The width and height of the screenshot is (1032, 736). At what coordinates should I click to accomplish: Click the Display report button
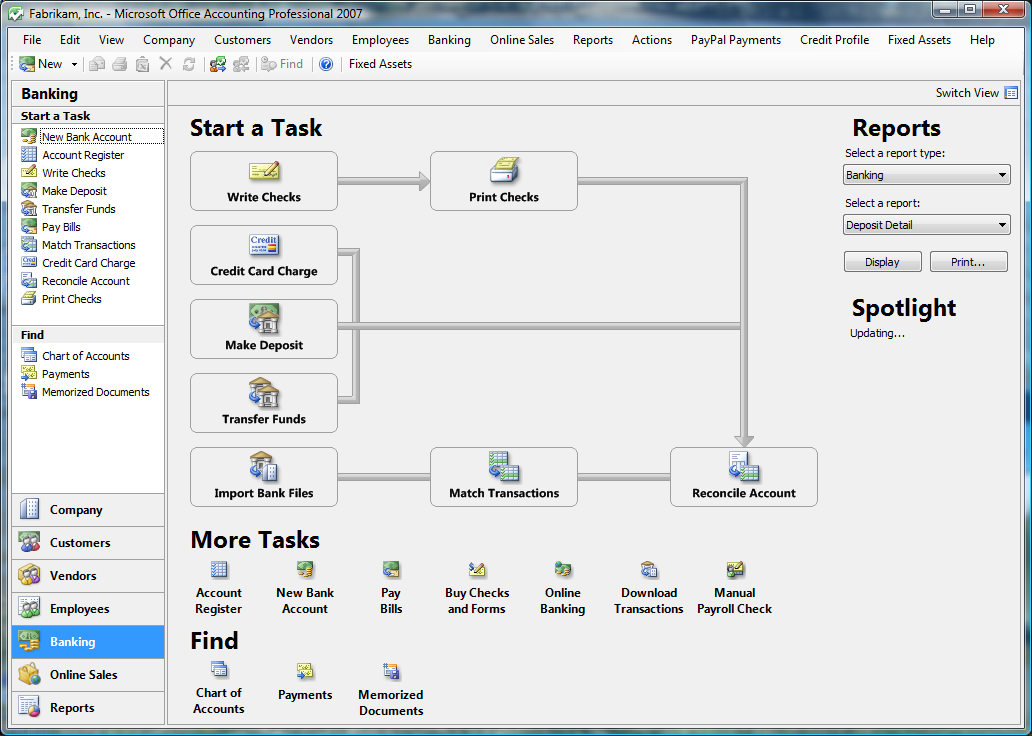883,262
